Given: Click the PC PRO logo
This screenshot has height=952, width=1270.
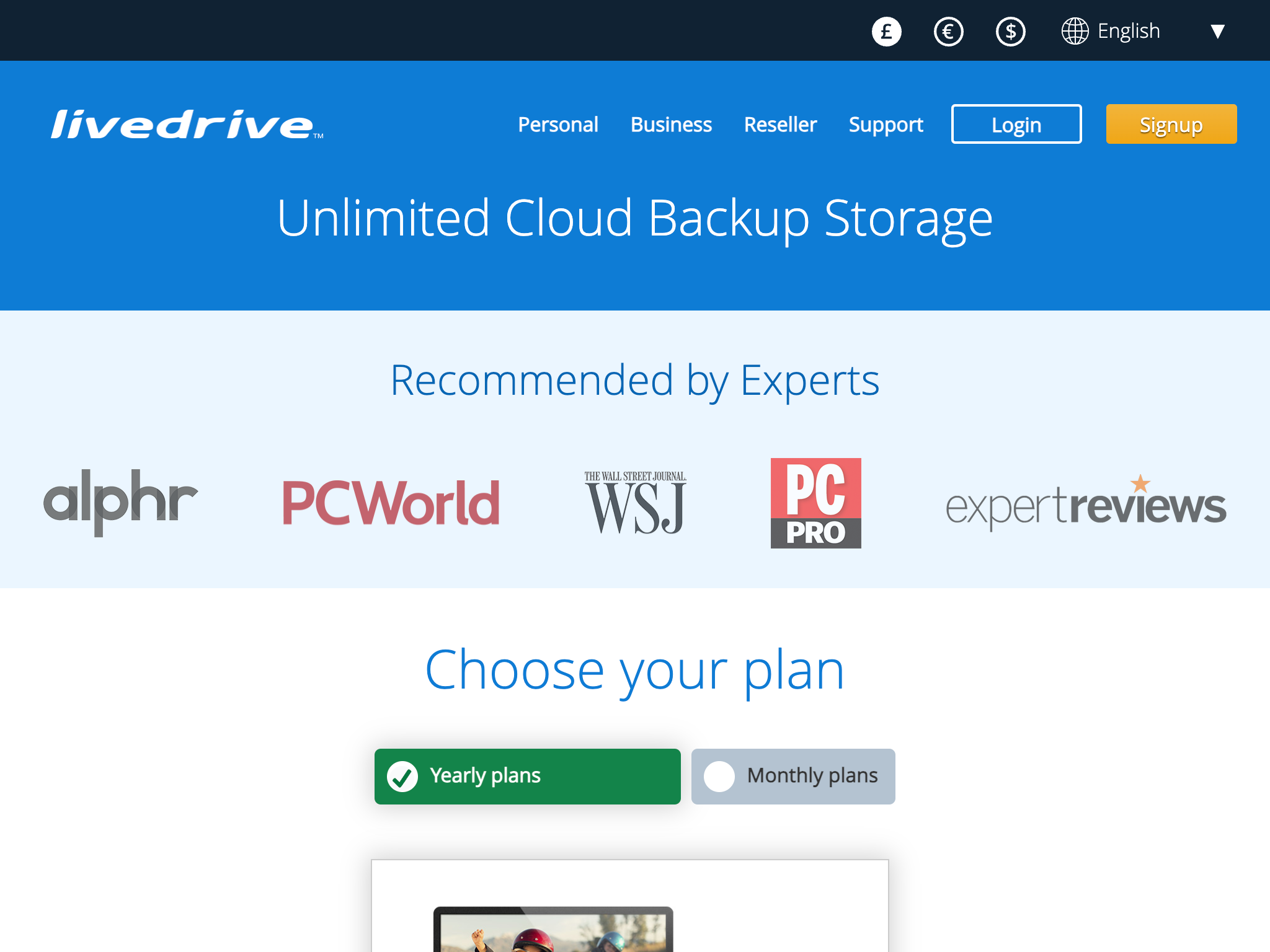Looking at the screenshot, I should click(x=815, y=503).
